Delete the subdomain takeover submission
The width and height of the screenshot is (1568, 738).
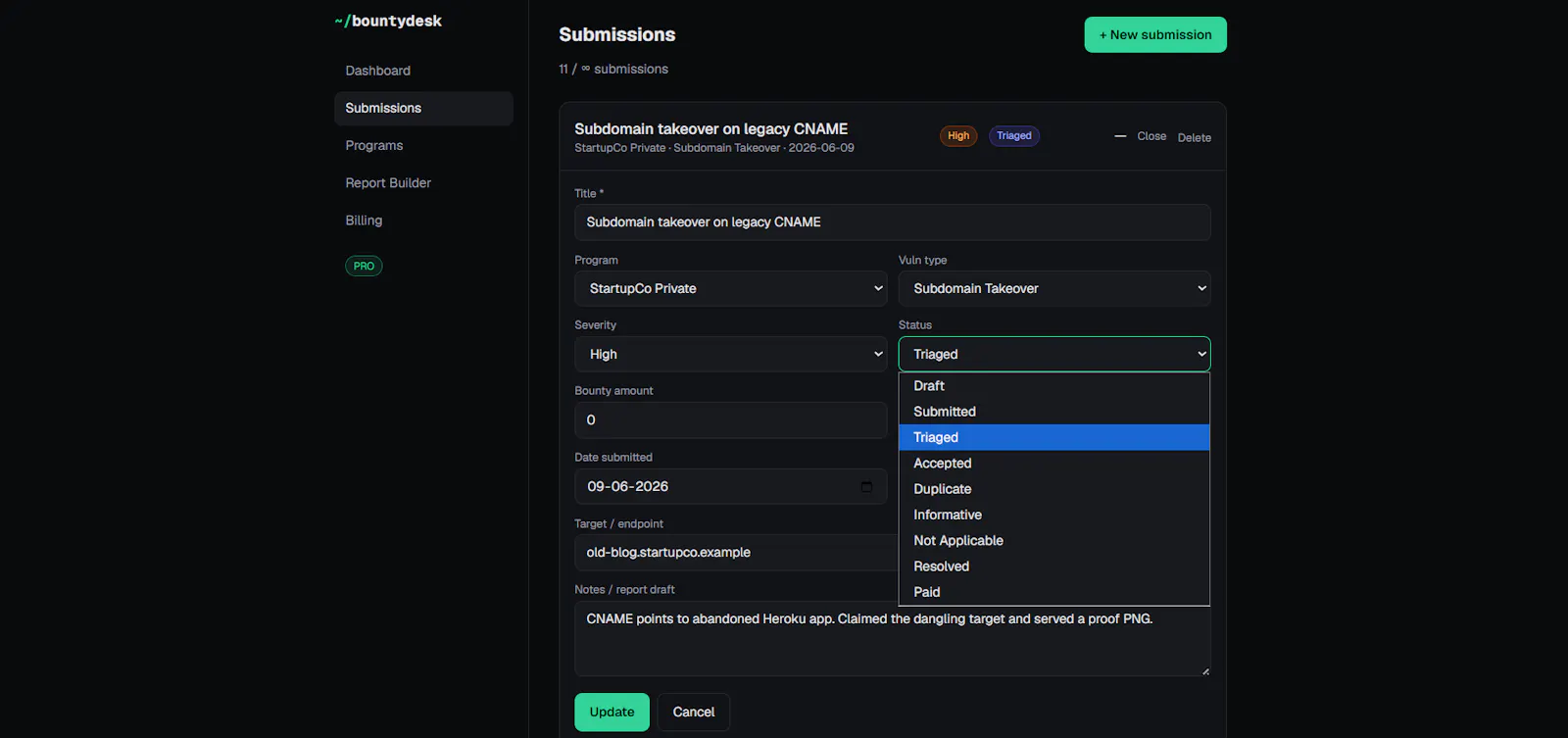point(1194,137)
